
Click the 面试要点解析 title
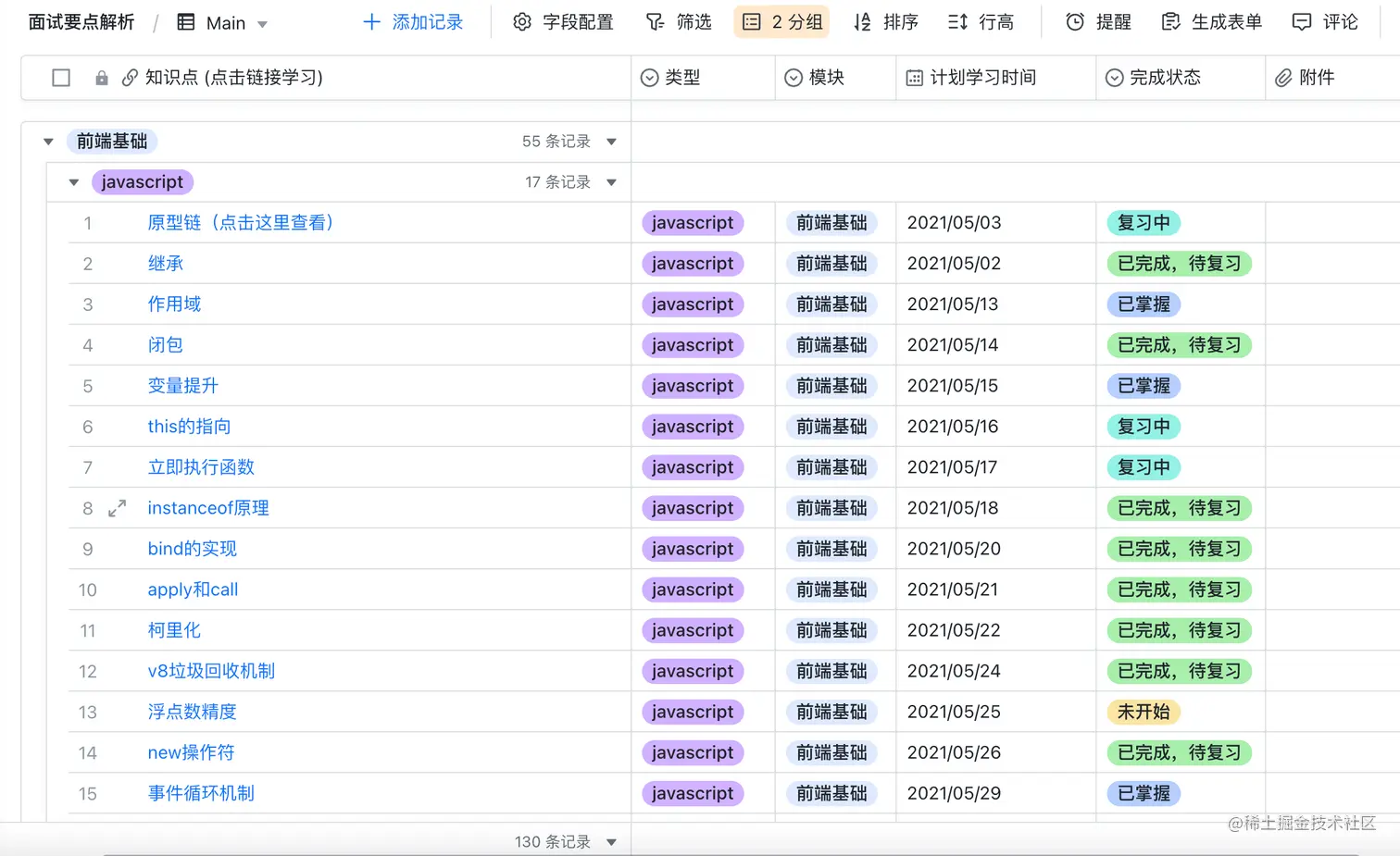(81, 22)
